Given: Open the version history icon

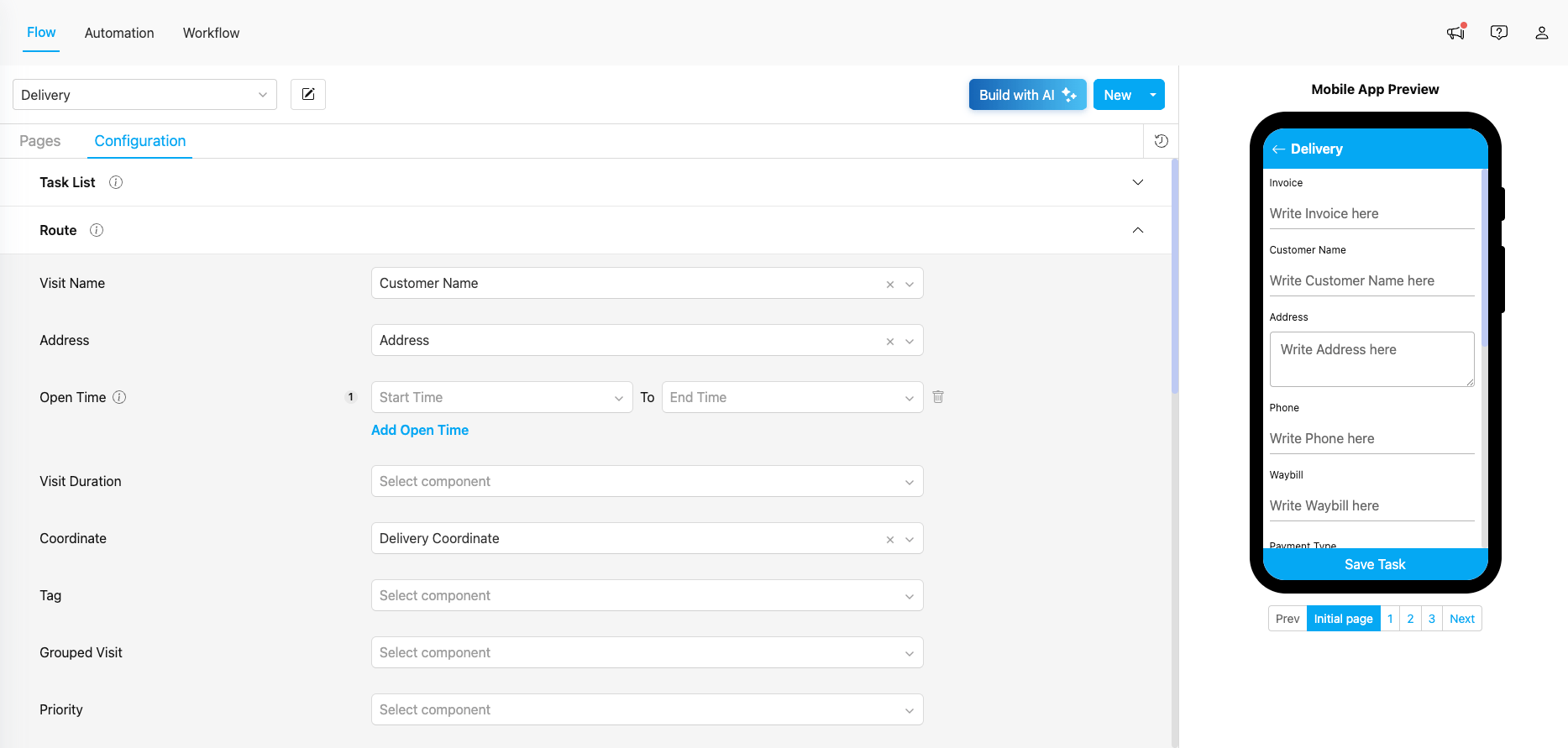Looking at the screenshot, I should (1162, 141).
